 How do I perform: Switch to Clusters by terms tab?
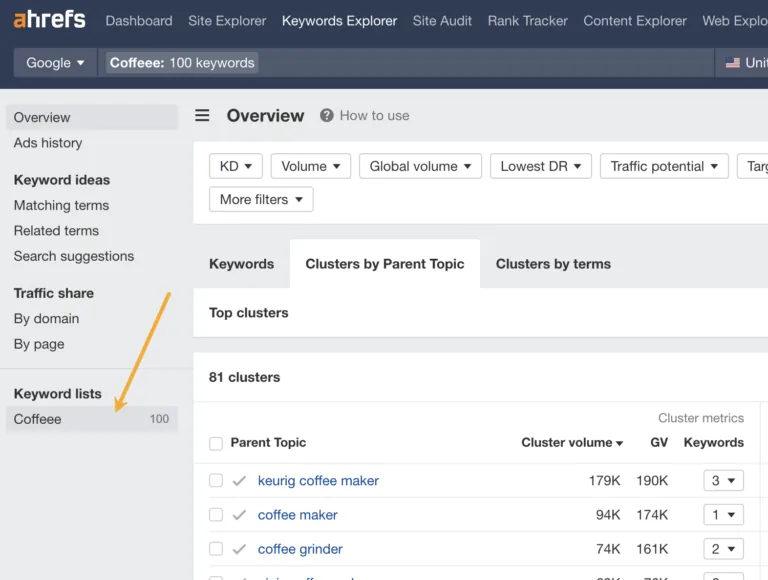(553, 264)
